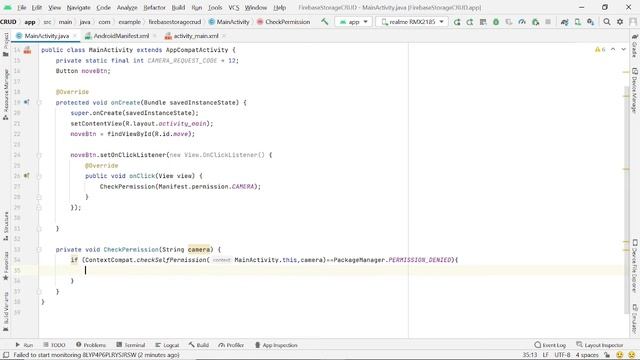The height and width of the screenshot is (360, 640).
Task: Open the realme RMX2185 device dropdown
Action: pos(412,22)
